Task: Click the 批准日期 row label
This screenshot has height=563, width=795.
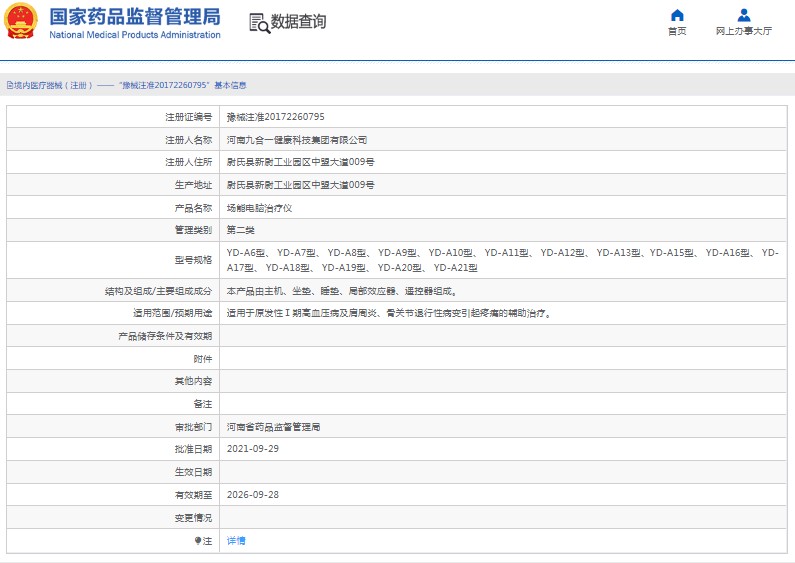Action: coord(193,449)
